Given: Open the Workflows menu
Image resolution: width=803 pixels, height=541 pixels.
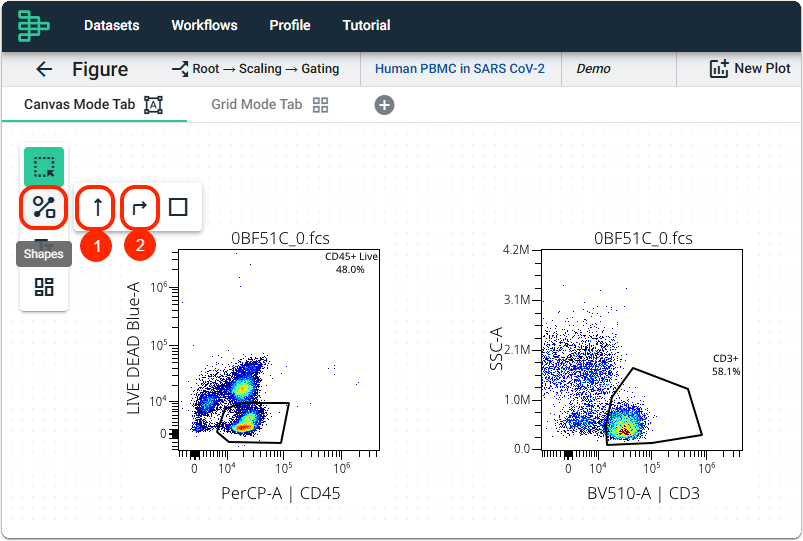Looking at the screenshot, I should point(204,25).
